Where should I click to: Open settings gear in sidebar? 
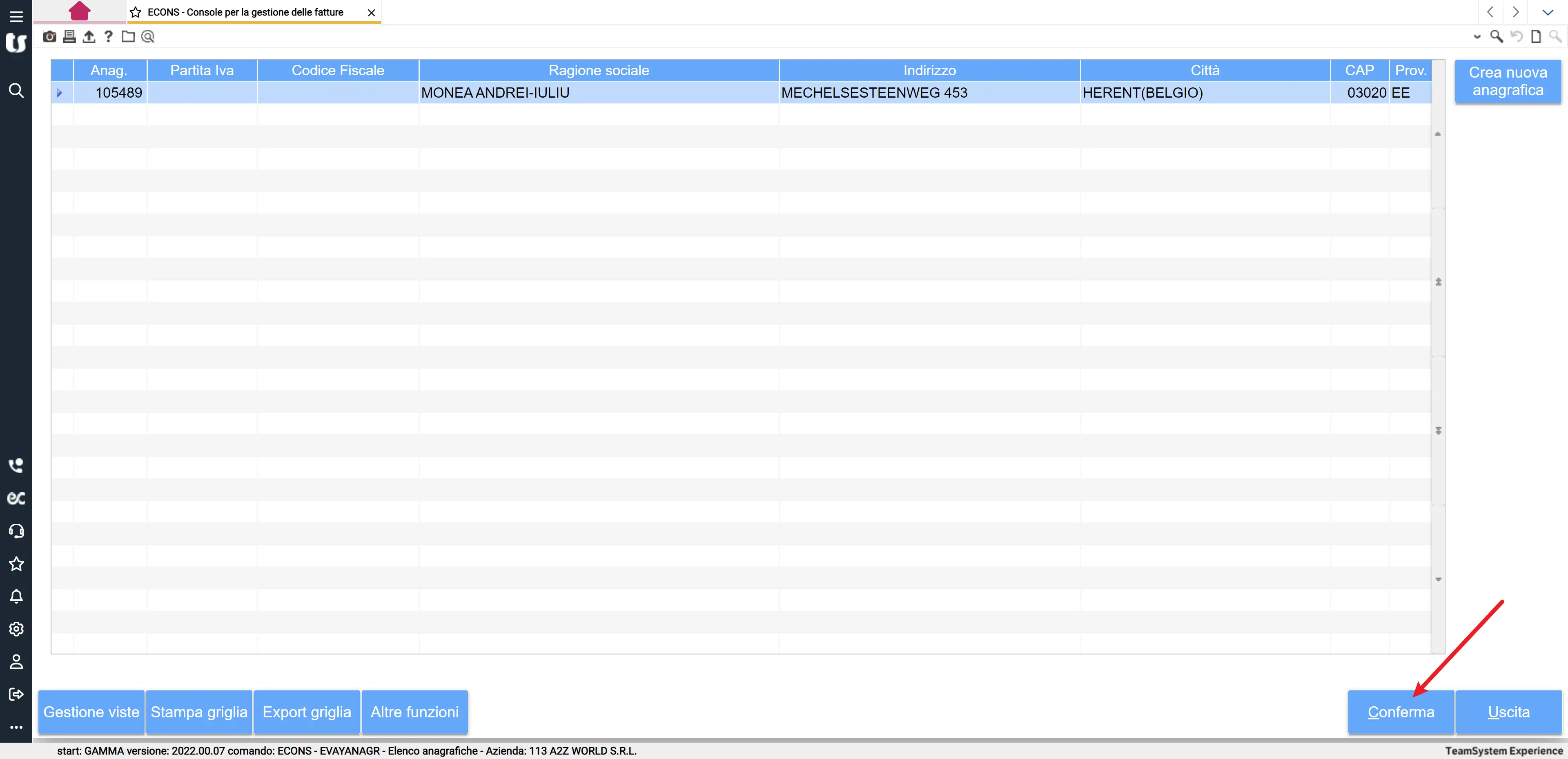[16, 629]
